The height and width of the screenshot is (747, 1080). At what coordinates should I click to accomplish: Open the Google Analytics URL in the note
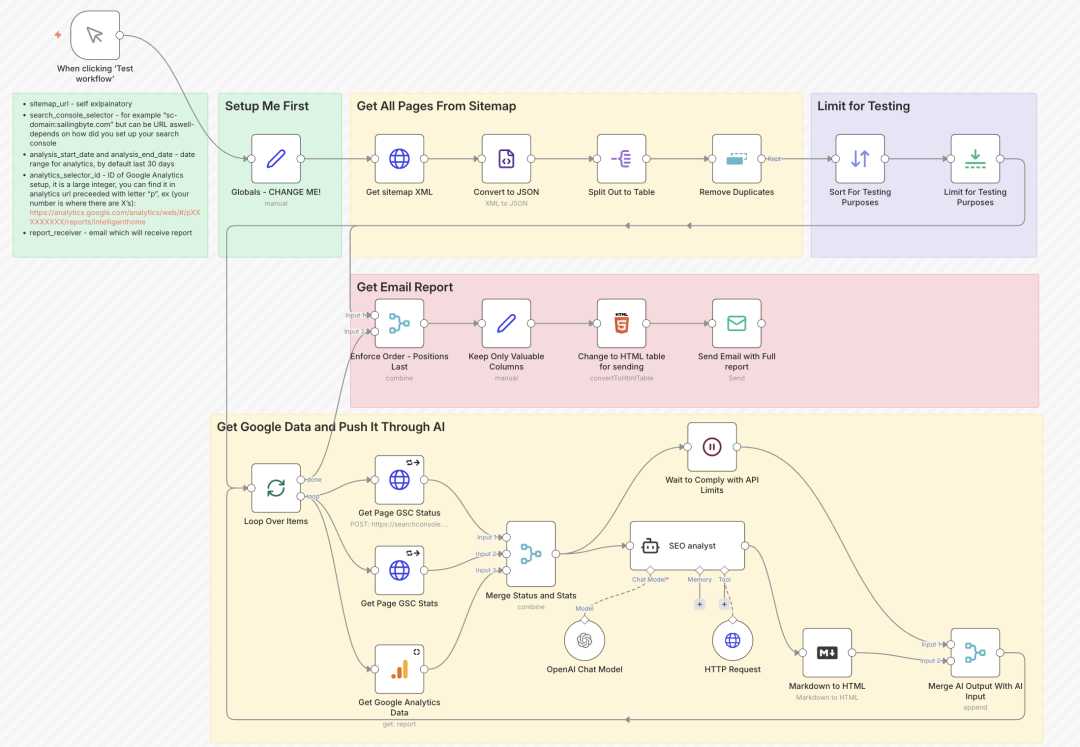[x=114, y=213]
